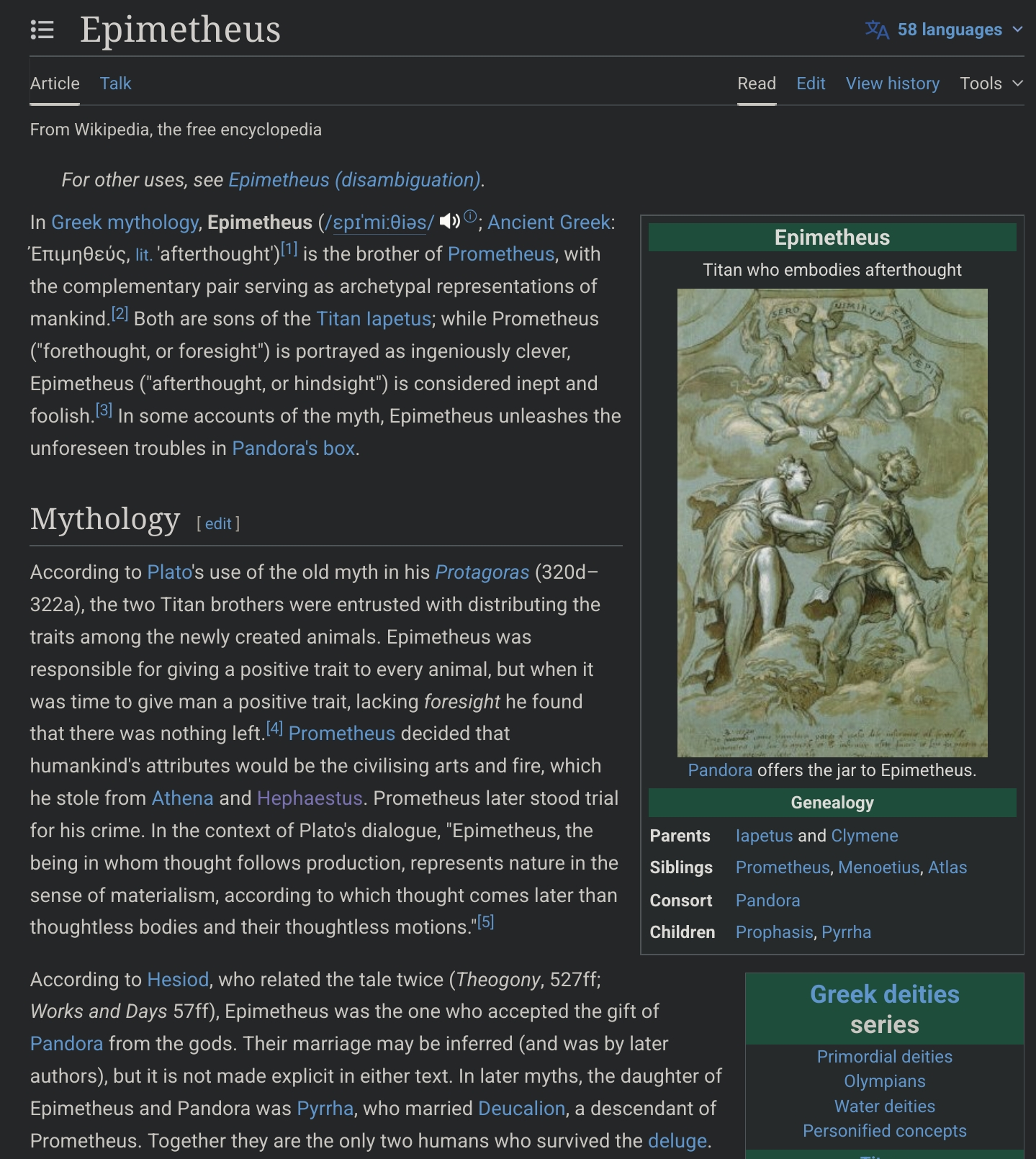This screenshot has width=1036, height=1159.
Task: Click the 'Consort' row label
Action: [681, 901]
